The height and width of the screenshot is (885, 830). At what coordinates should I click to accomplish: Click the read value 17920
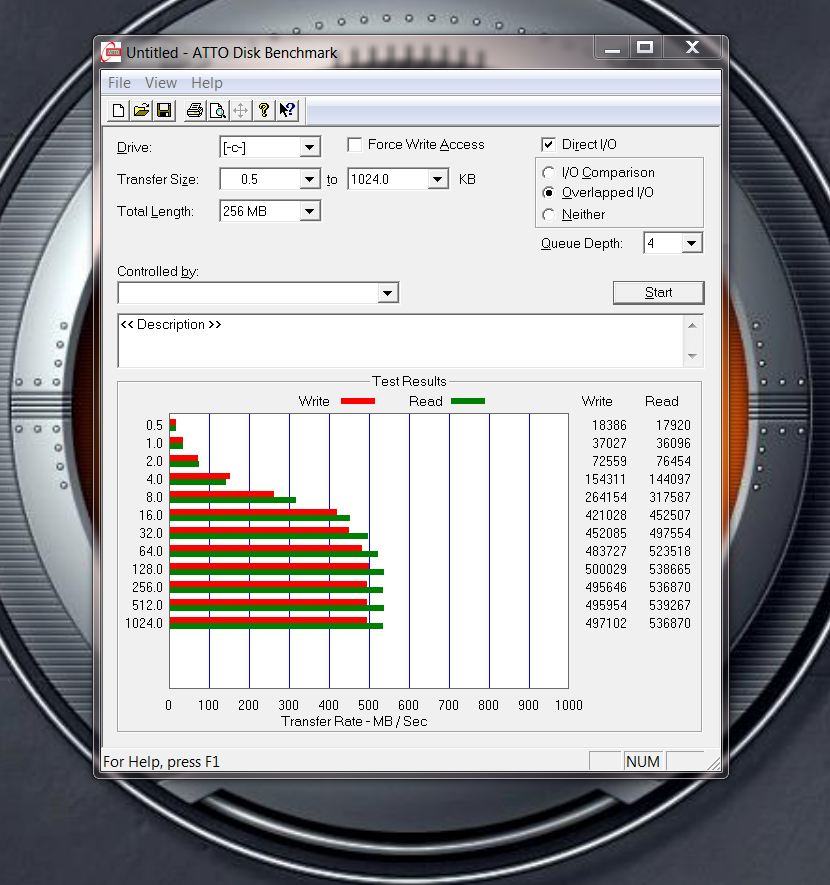pos(673,426)
